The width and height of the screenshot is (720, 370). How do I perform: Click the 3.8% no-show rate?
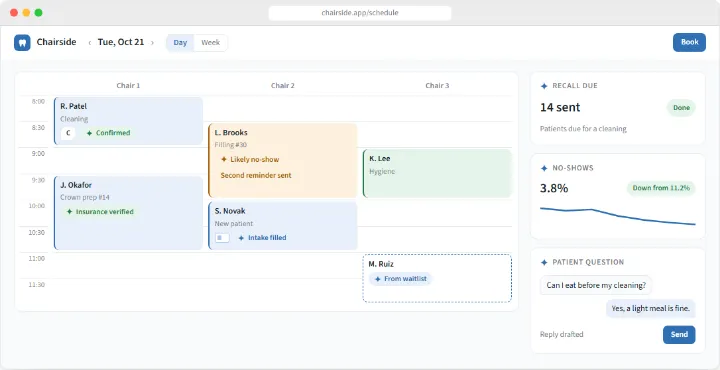554,188
